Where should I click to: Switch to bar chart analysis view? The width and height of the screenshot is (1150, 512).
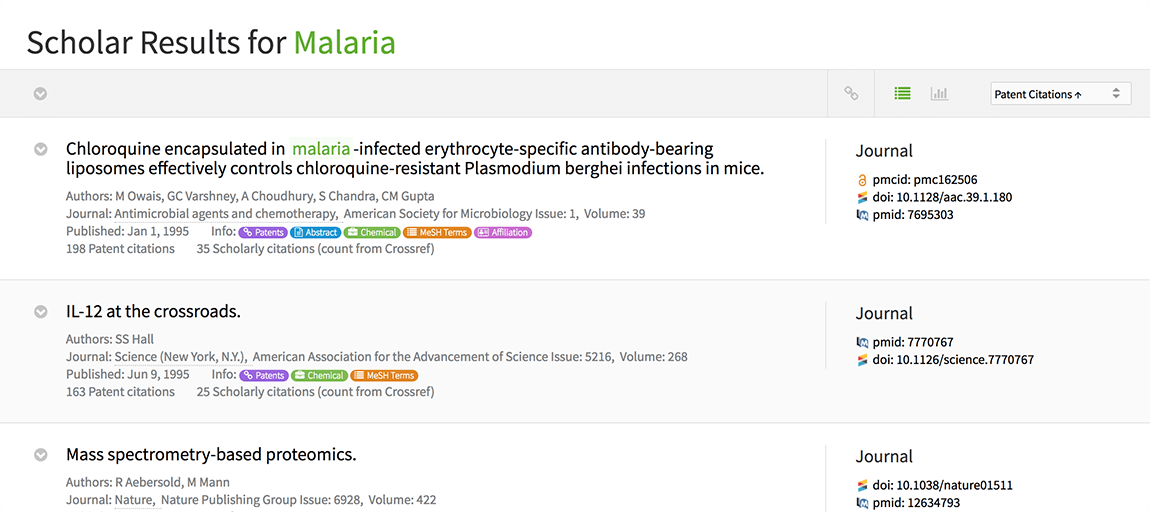tap(939, 94)
